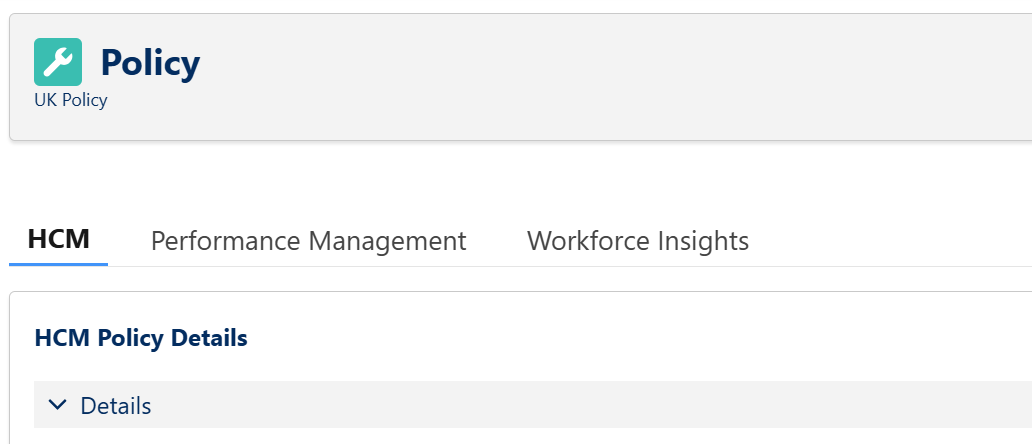
Task: Click the teal wrench Policy icon
Action: click(58, 62)
